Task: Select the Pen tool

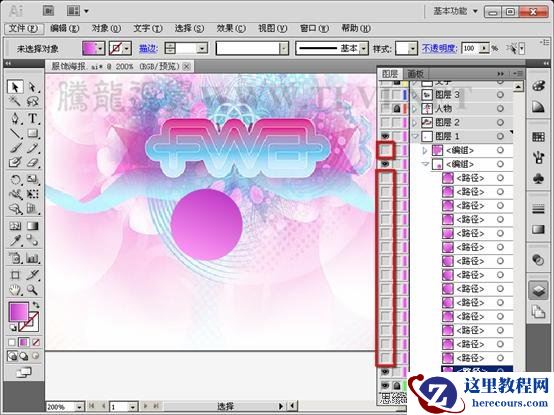Action: (15, 118)
